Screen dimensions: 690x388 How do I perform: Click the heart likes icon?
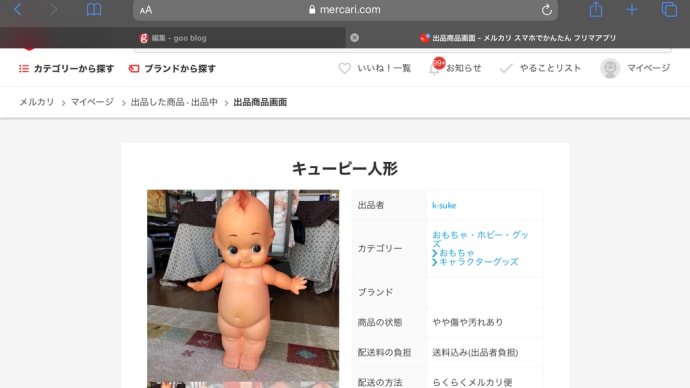coord(345,68)
